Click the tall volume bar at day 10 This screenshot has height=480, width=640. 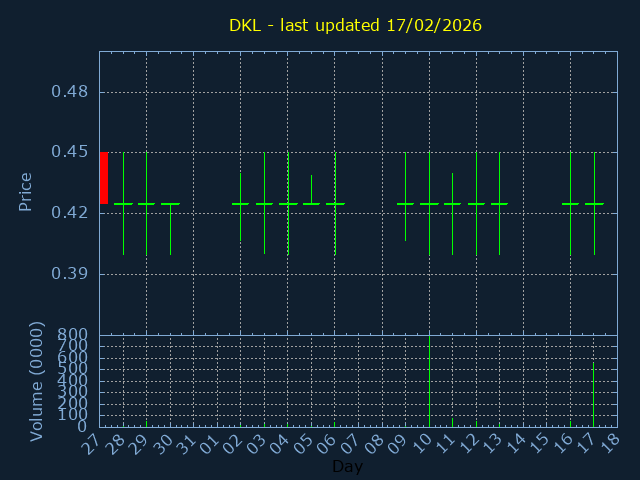(x=429, y=381)
